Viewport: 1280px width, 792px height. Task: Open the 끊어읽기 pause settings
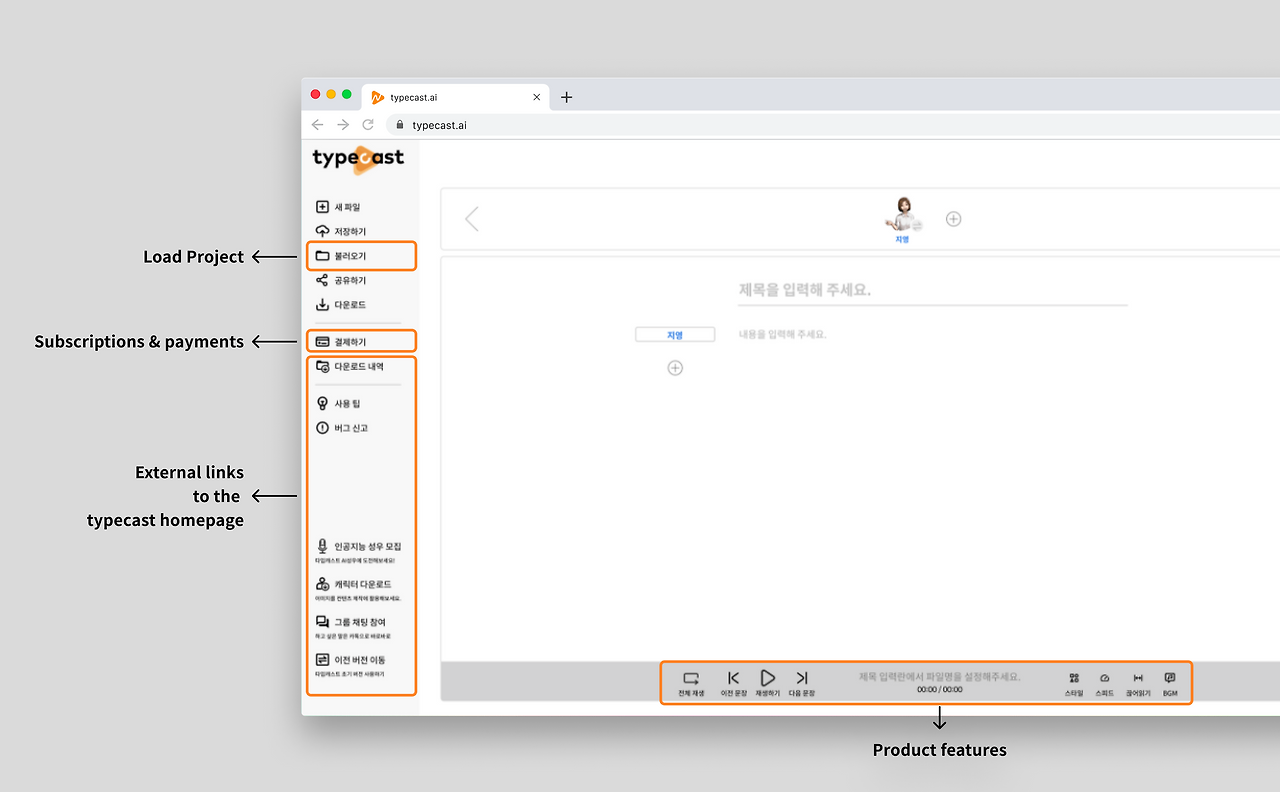click(1138, 684)
